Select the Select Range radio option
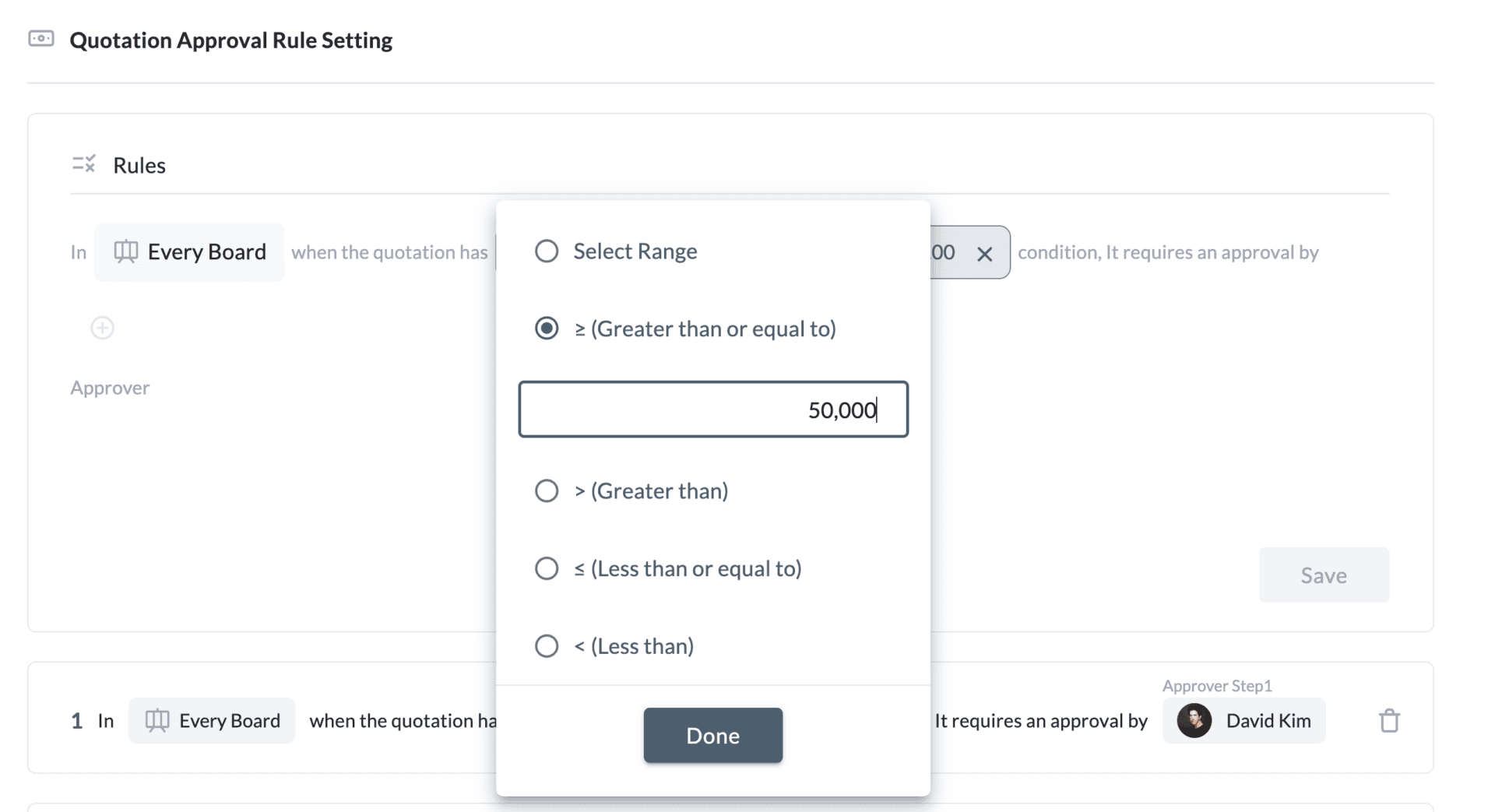 point(547,251)
